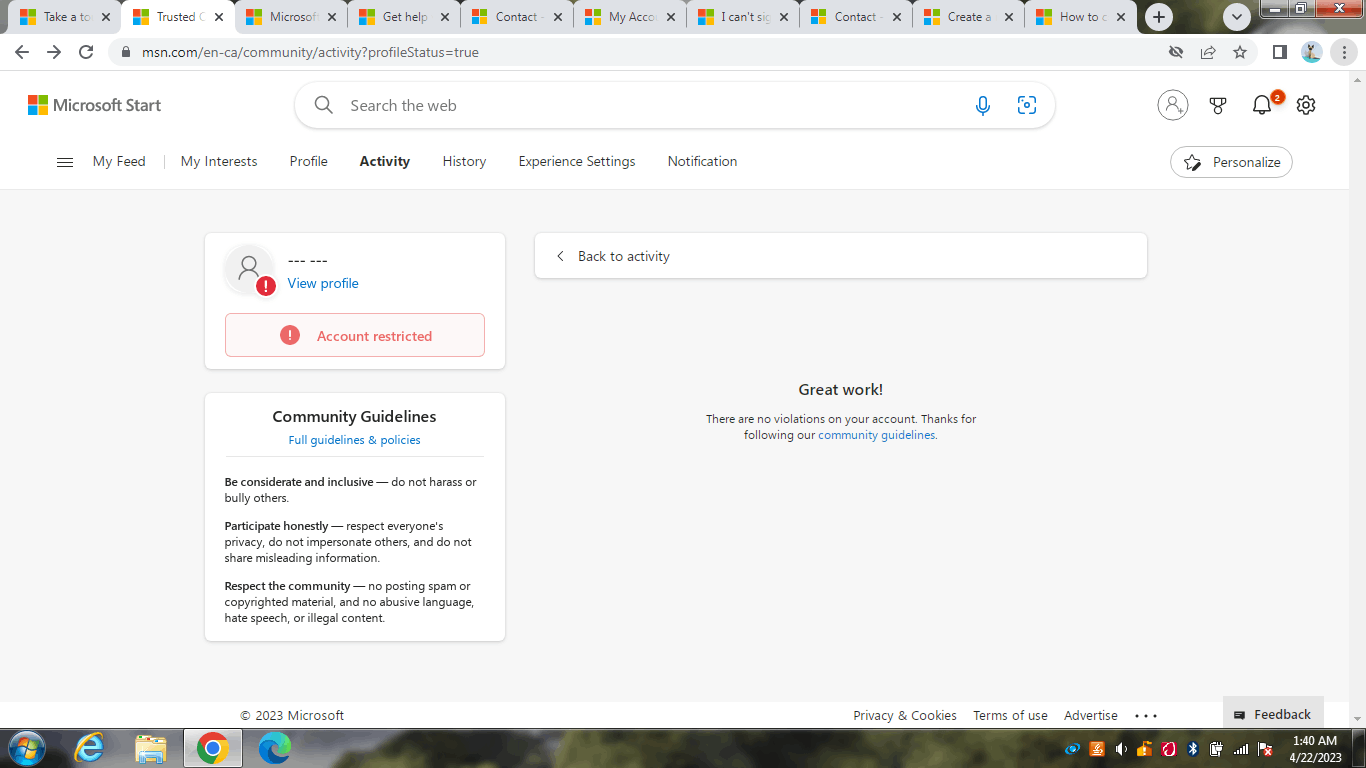Switch to the History tab
The width and height of the screenshot is (1366, 768).
465,161
